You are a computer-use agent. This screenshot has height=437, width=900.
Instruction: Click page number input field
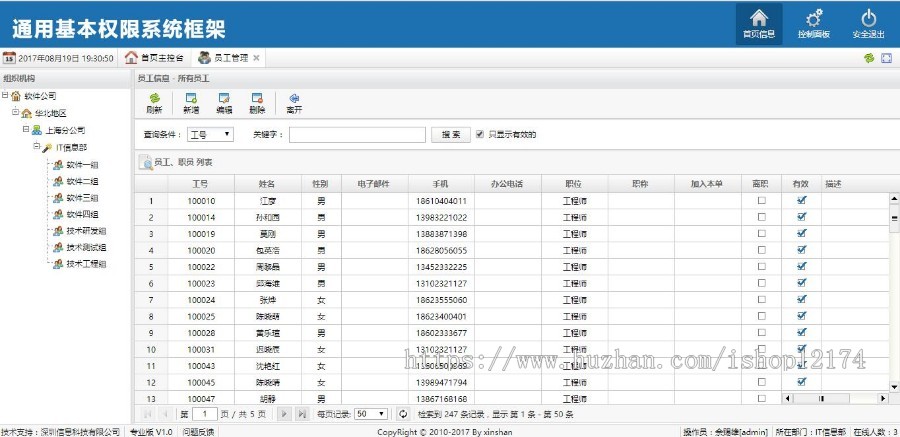[x=205, y=413]
